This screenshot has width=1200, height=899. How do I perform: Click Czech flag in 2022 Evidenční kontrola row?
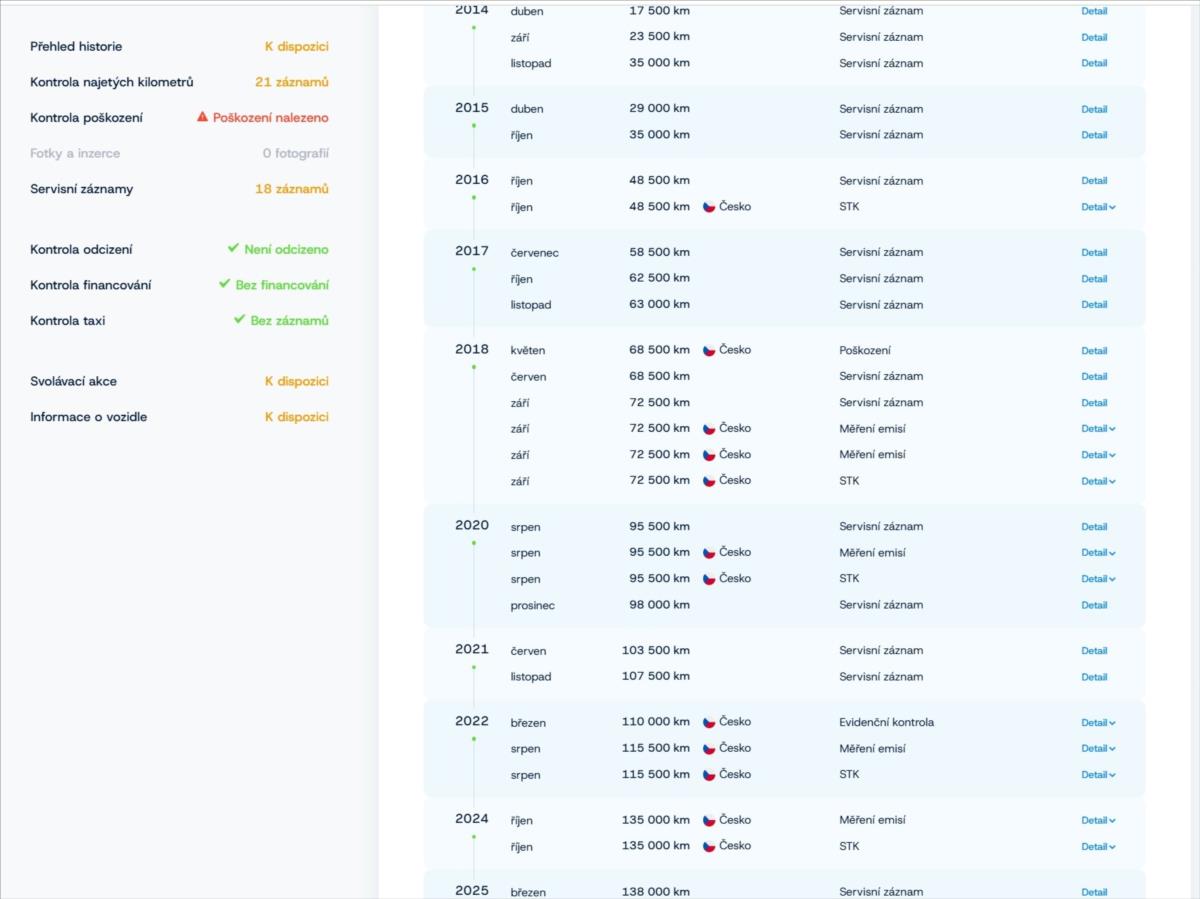coord(709,722)
